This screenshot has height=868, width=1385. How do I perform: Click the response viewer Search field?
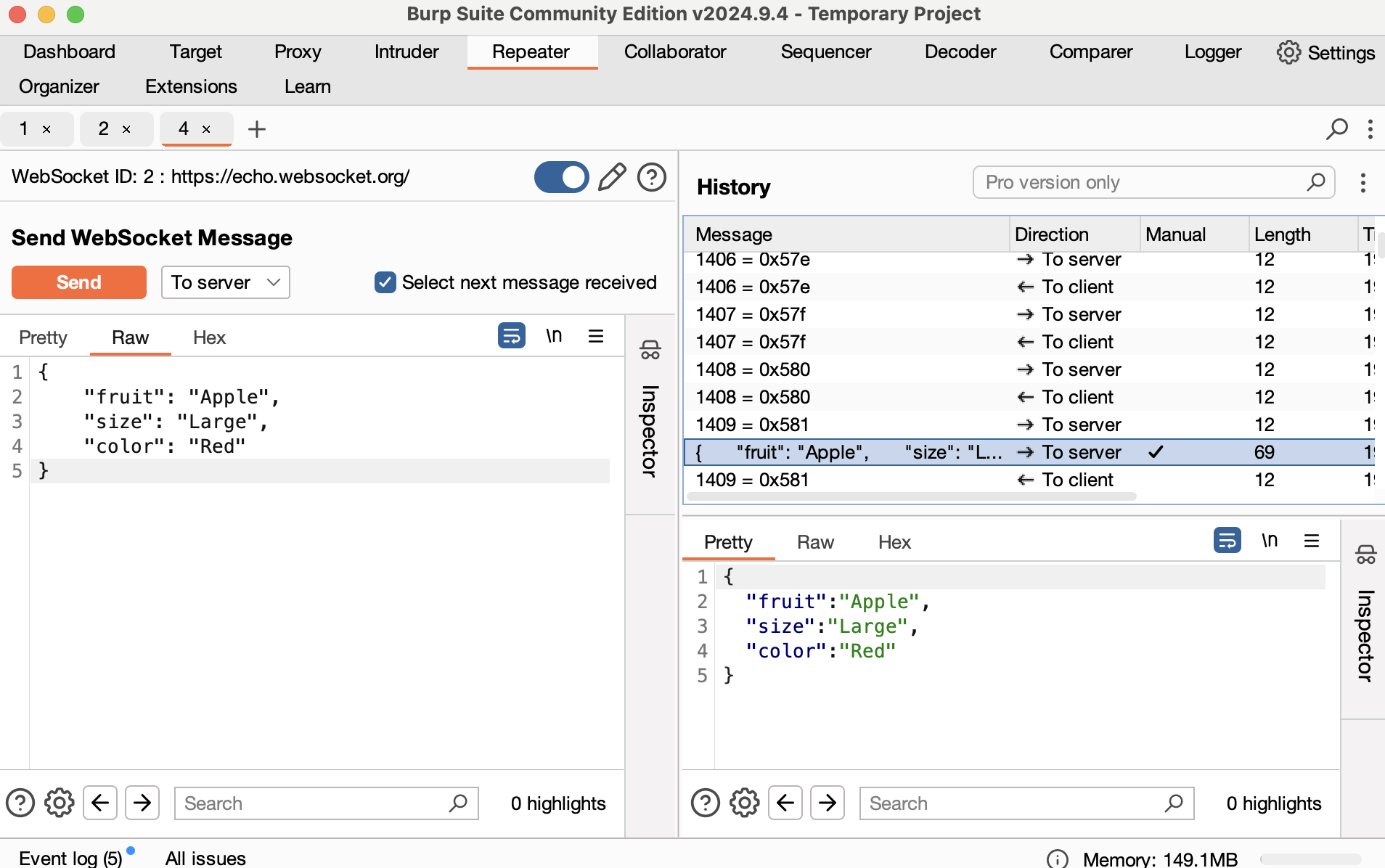coord(1026,803)
